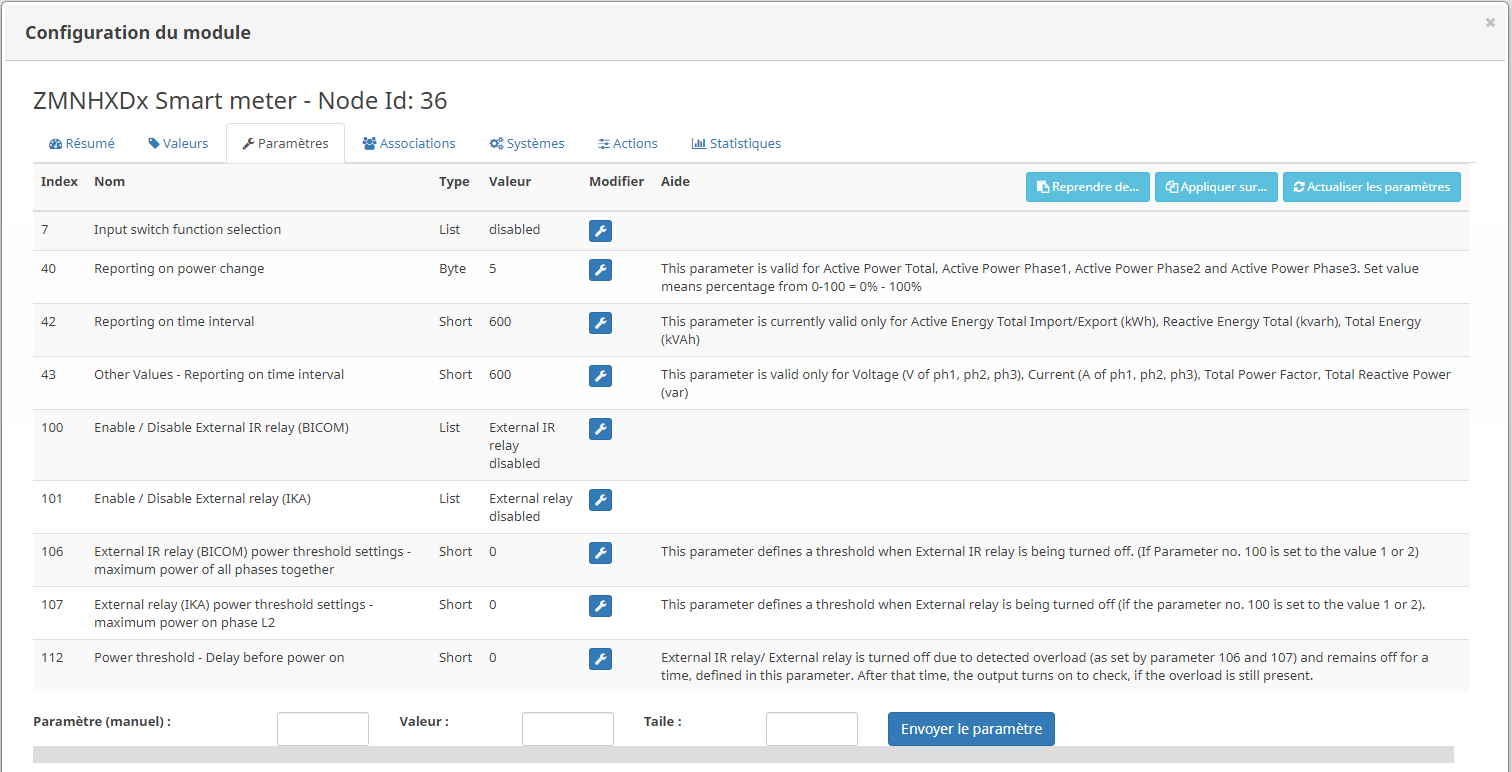Screen dimensions: 1512x772
Task: Edit parameter 7 Input switch function selection
Action: point(600,231)
